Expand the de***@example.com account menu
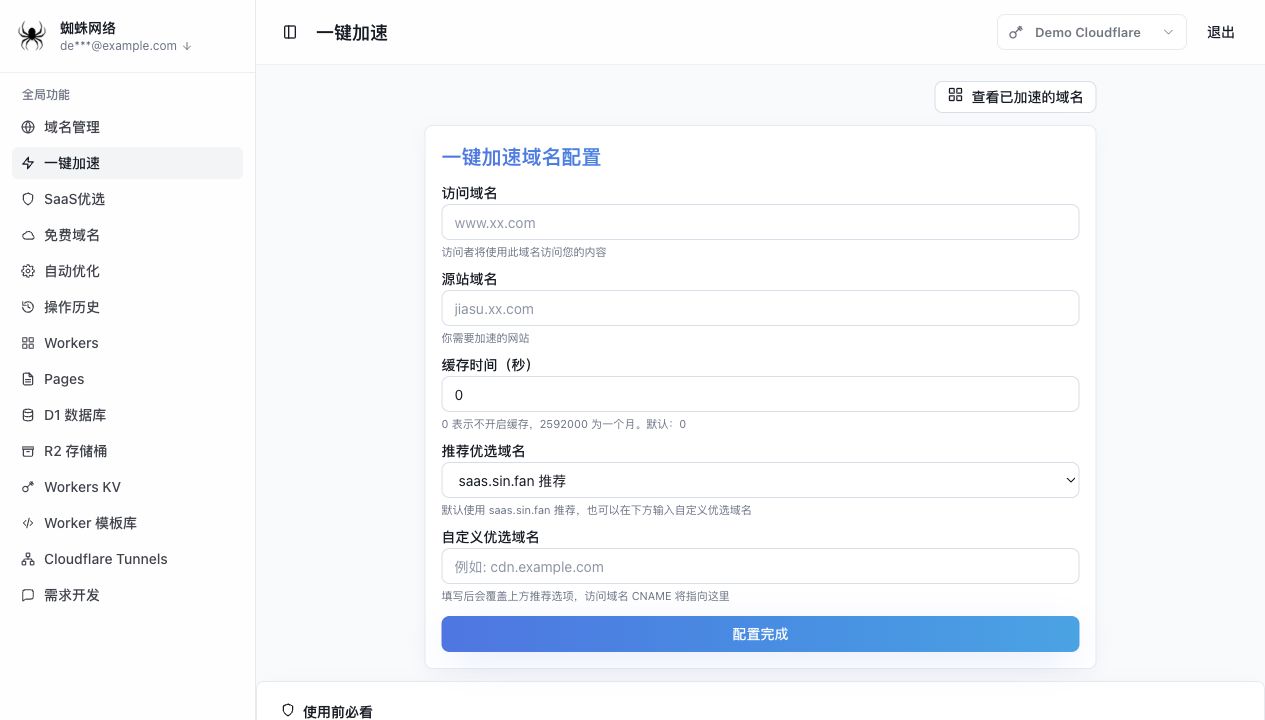The height and width of the screenshot is (720, 1265). (x=125, y=45)
